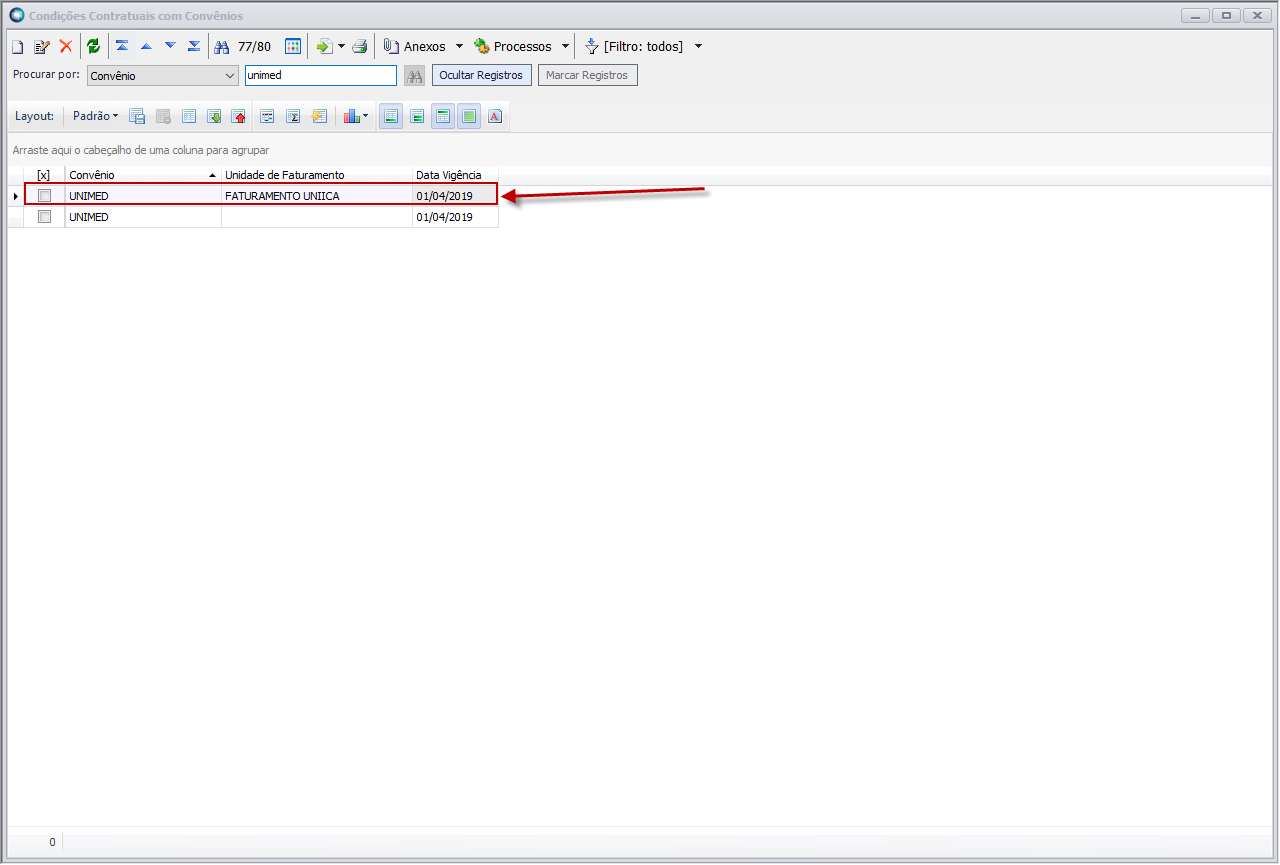Expand the Filtro: todos dropdown arrow
The image size is (1280, 865).
tap(698, 46)
